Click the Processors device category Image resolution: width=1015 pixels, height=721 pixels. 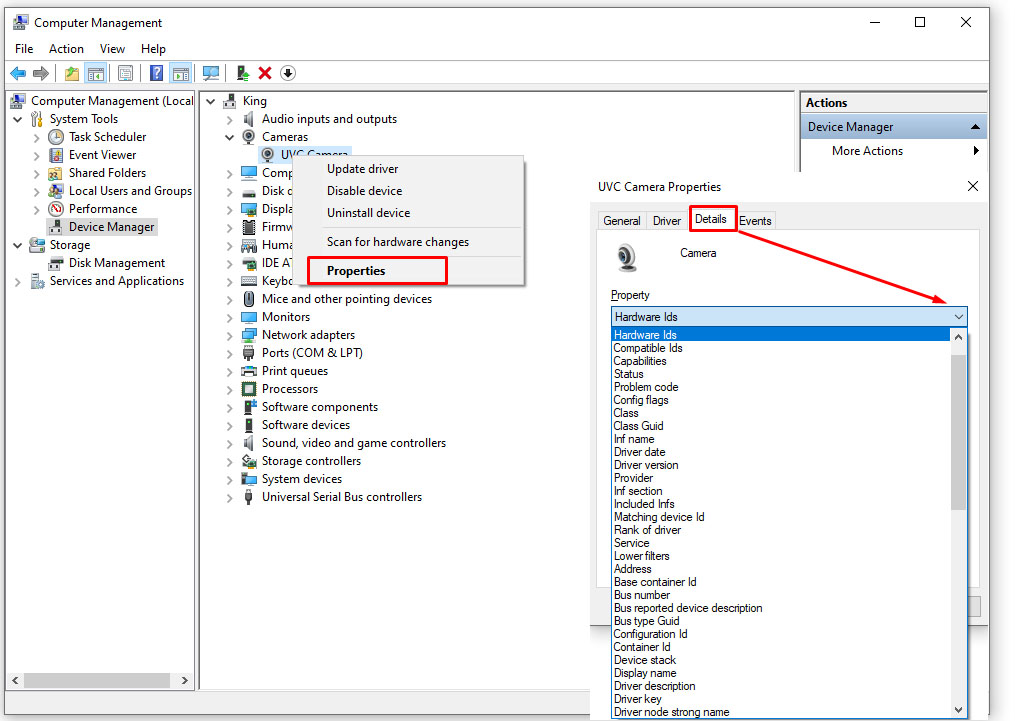[x=289, y=389]
